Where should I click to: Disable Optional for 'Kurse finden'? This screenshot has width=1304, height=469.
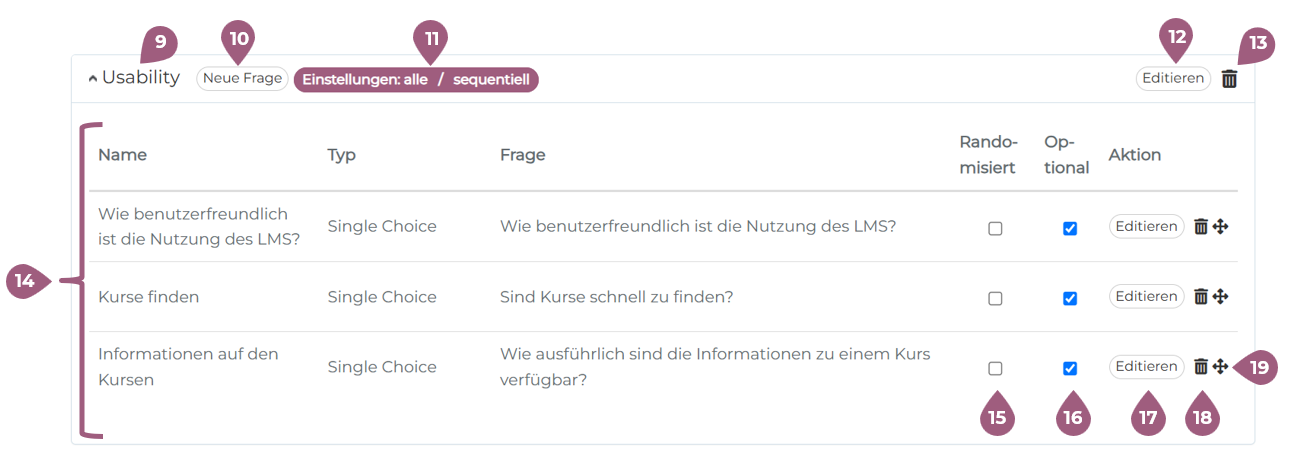point(1070,298)
